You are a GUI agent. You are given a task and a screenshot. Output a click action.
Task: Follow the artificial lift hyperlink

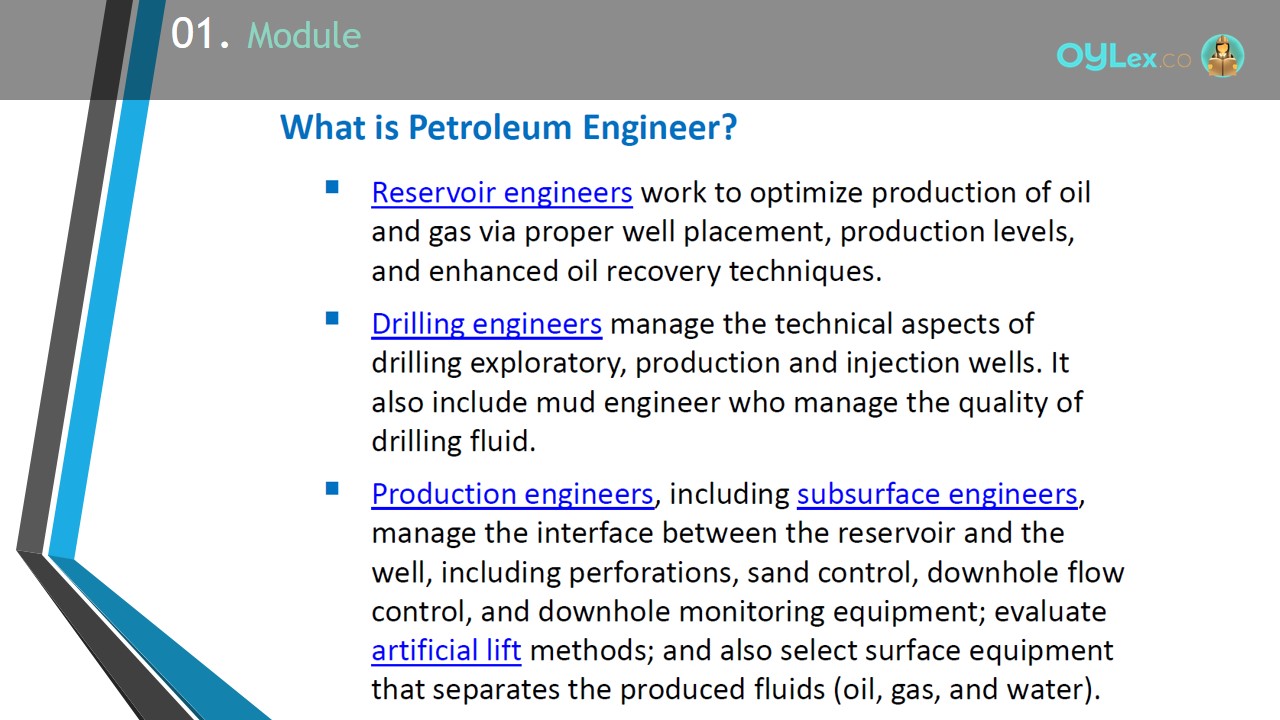pyautogui.click(x=446, y=650)
